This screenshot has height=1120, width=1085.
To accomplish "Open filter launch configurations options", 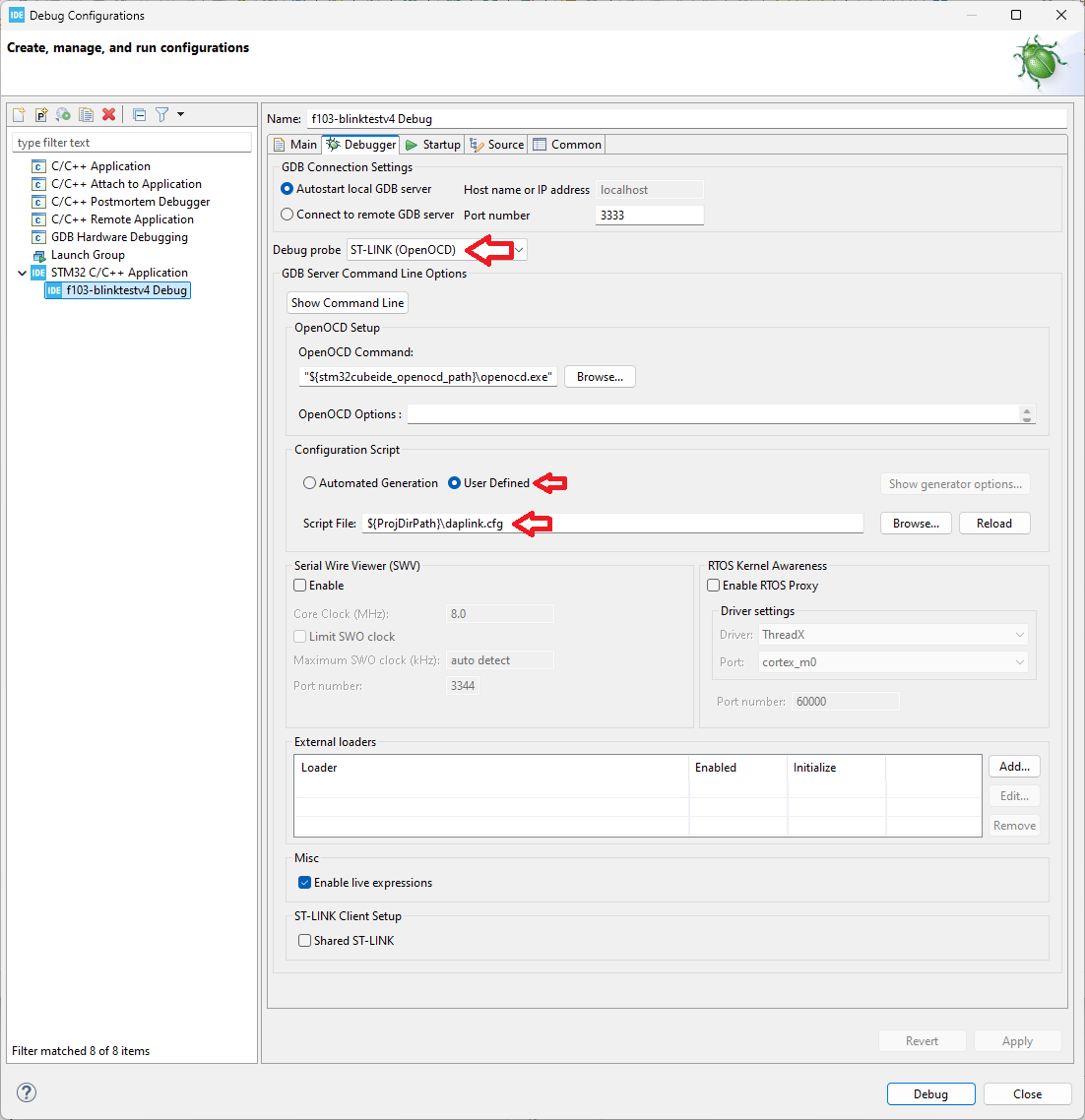I will (161, 114).
